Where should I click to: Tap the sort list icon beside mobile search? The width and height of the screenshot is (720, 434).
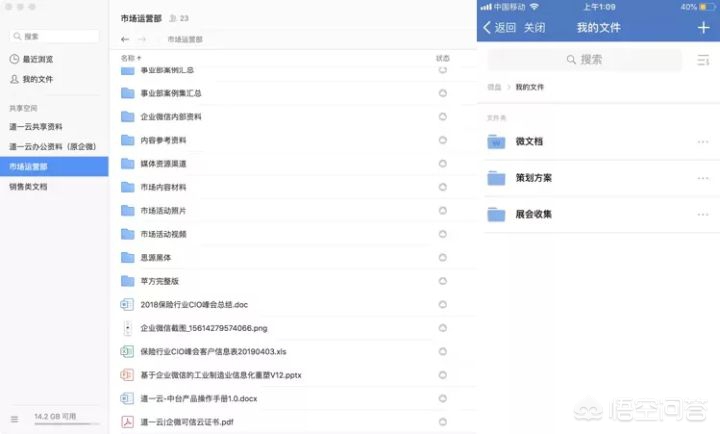point(703,60)
